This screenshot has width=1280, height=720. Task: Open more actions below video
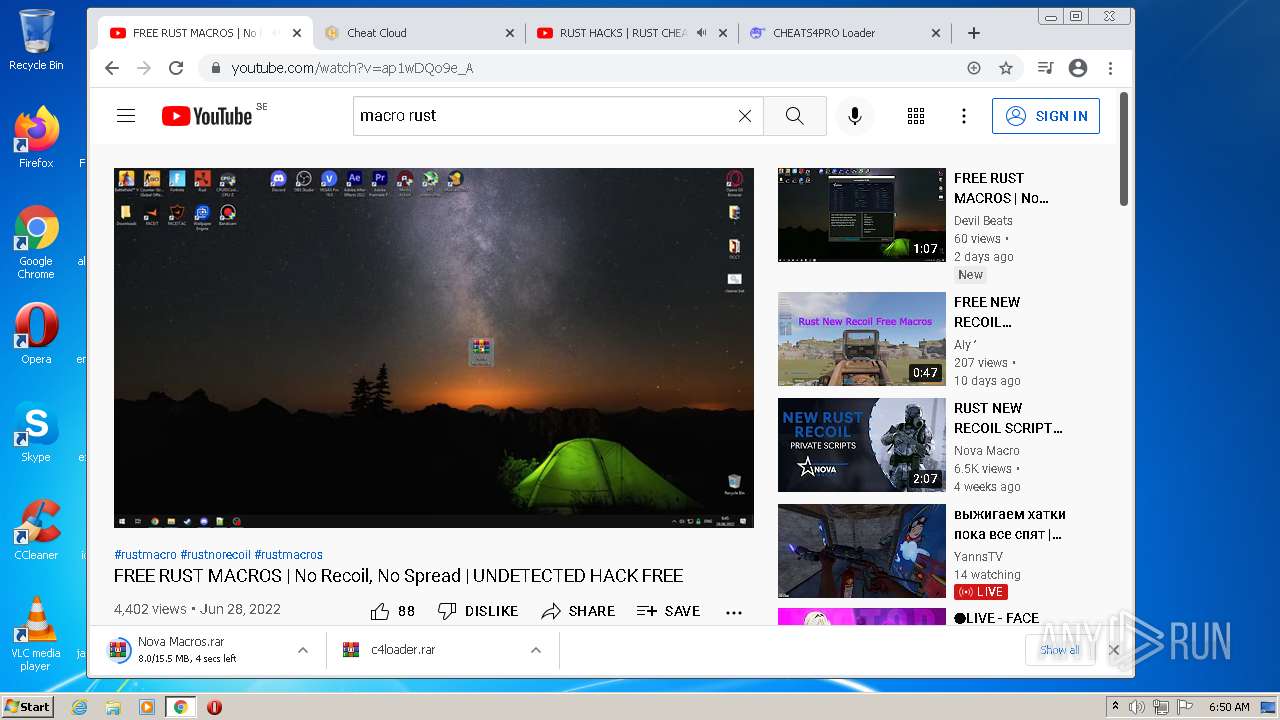coord(734,612)
